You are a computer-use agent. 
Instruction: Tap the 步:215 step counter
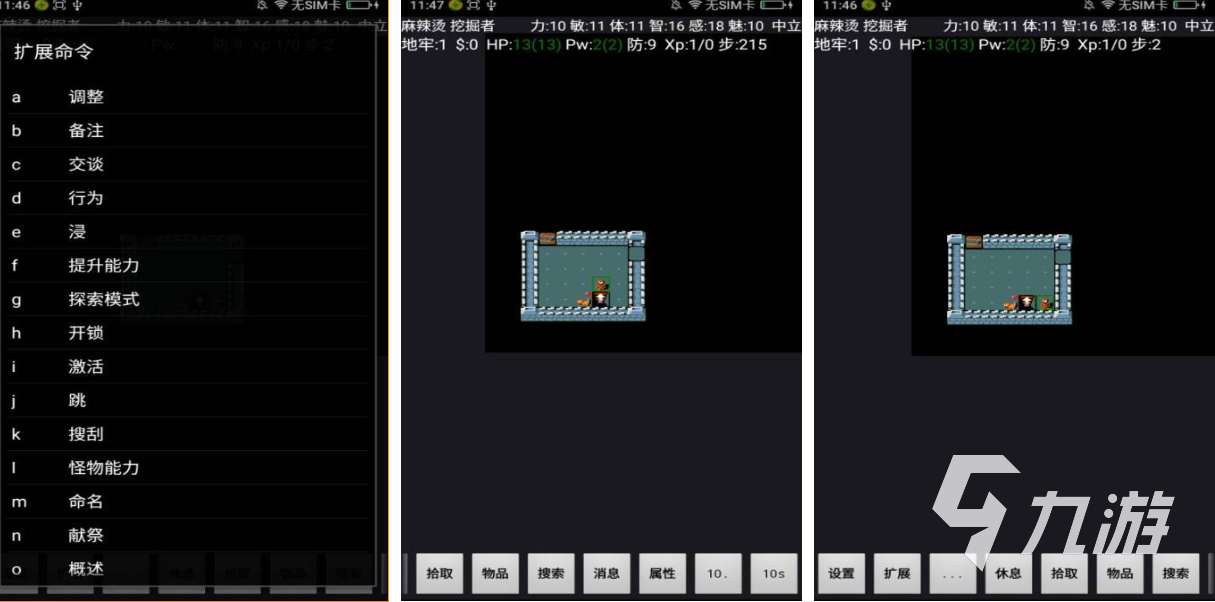coord(744,44)
